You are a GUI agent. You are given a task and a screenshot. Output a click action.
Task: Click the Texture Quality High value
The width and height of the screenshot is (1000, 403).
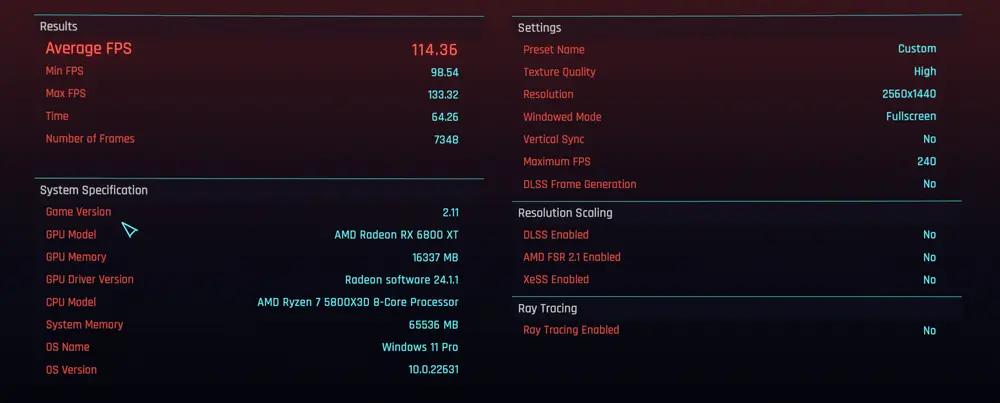(925, 71)
